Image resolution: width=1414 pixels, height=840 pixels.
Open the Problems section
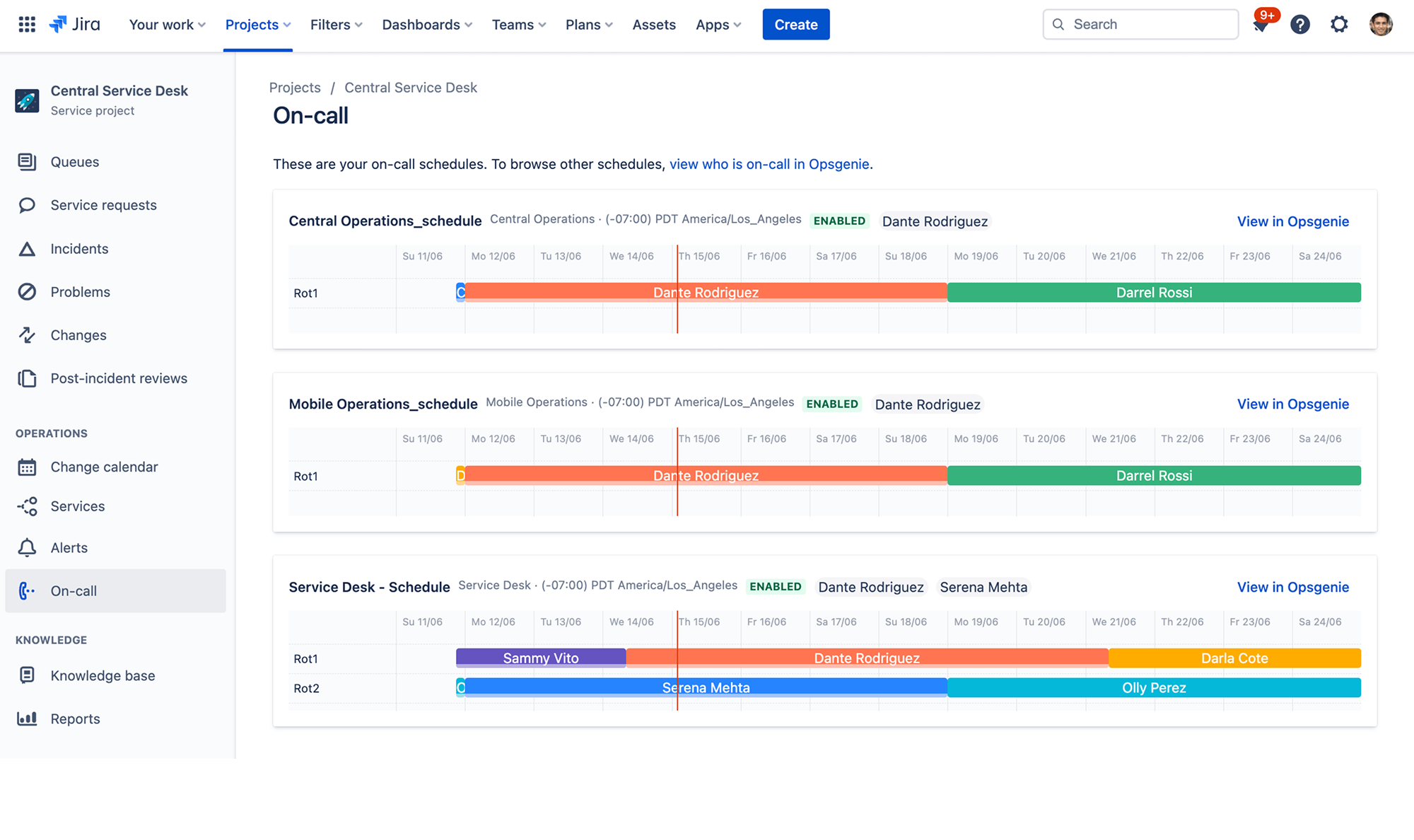click(80, 291)
